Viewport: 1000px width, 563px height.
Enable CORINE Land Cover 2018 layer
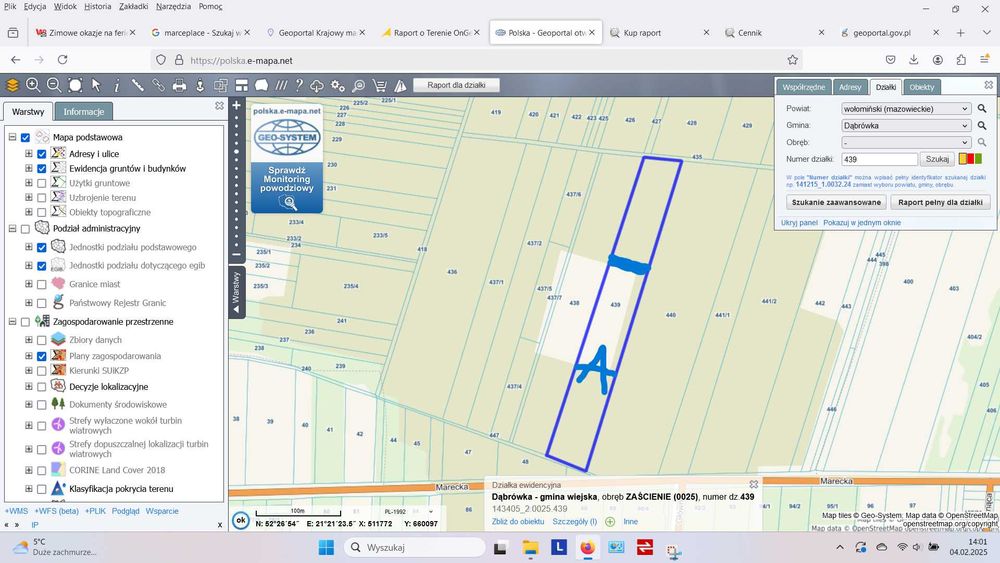[41, 471]
